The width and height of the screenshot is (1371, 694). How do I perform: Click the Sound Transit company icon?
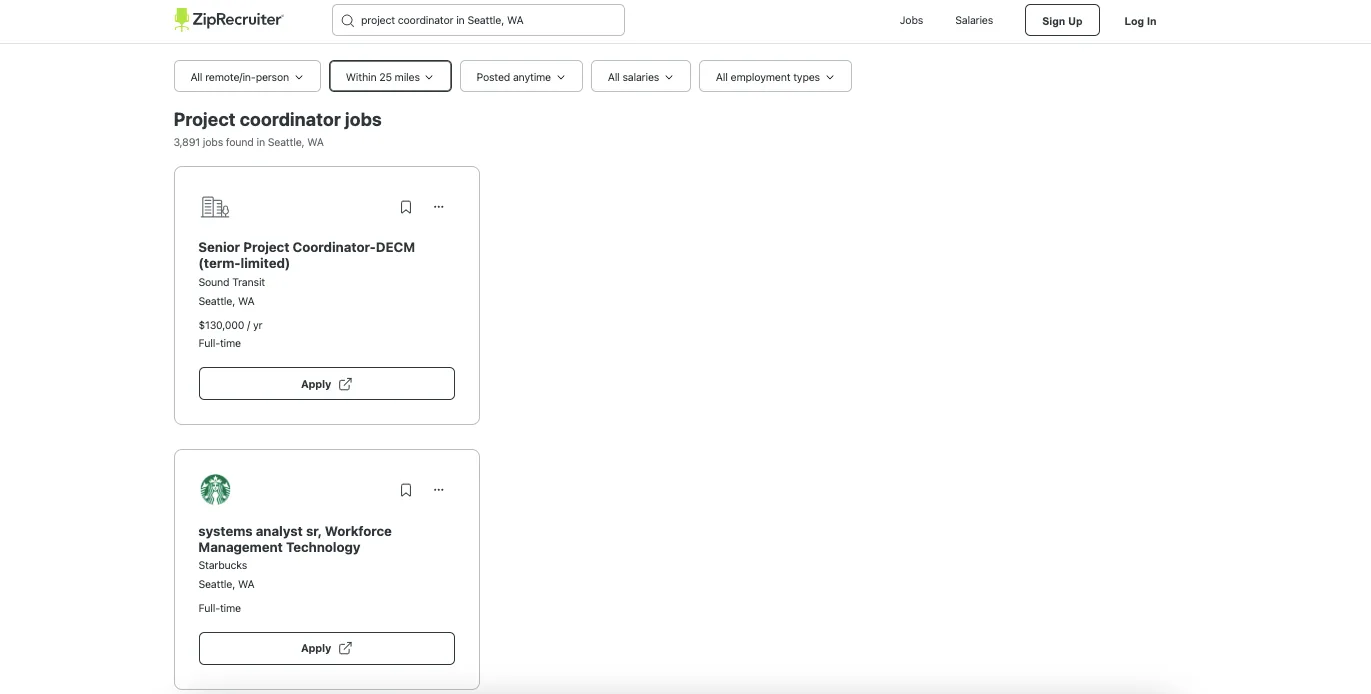tap(214, 206)
